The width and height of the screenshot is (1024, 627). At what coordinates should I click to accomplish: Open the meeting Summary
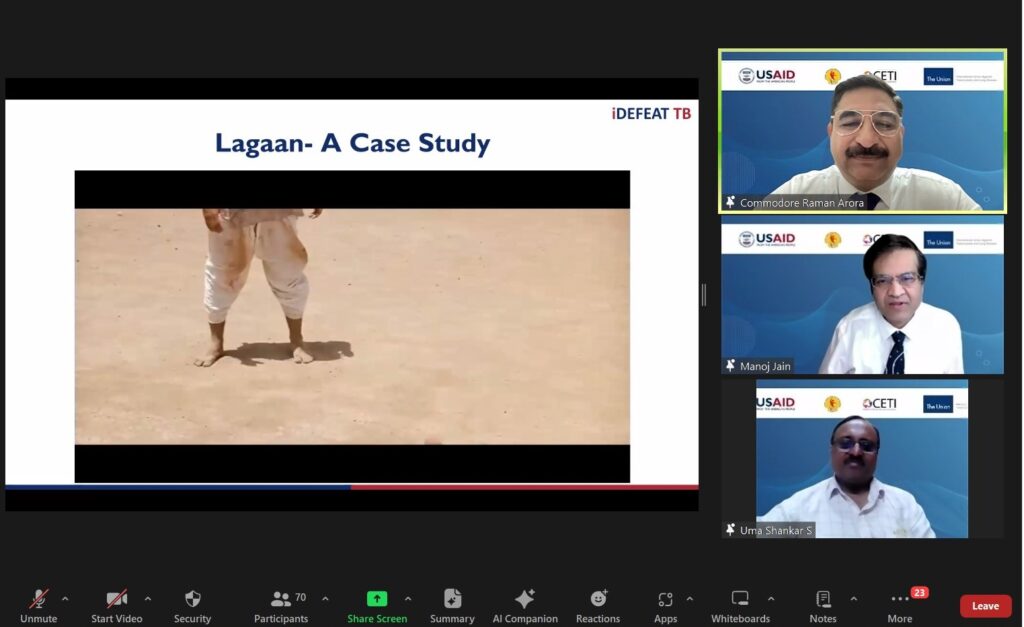452,604
